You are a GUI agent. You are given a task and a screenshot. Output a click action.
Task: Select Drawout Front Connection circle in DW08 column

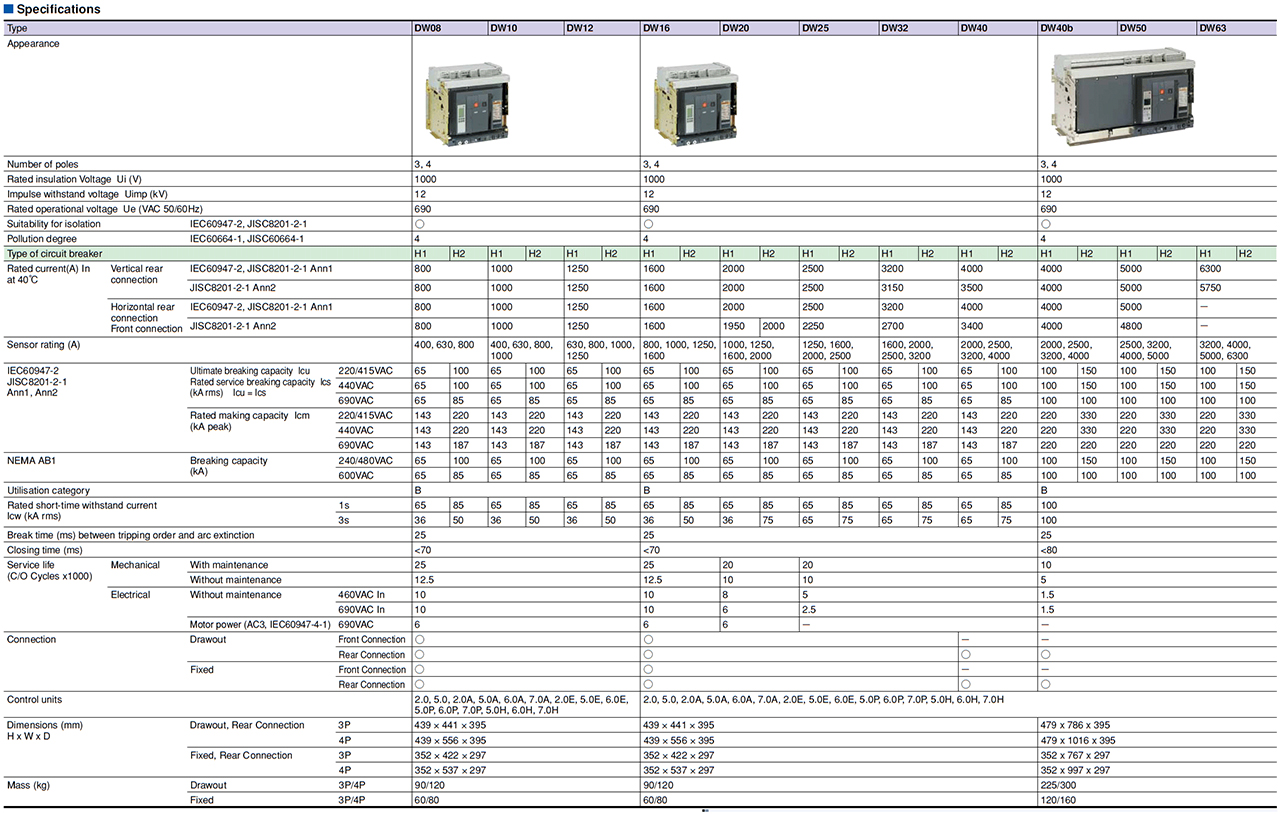(420, 640)
